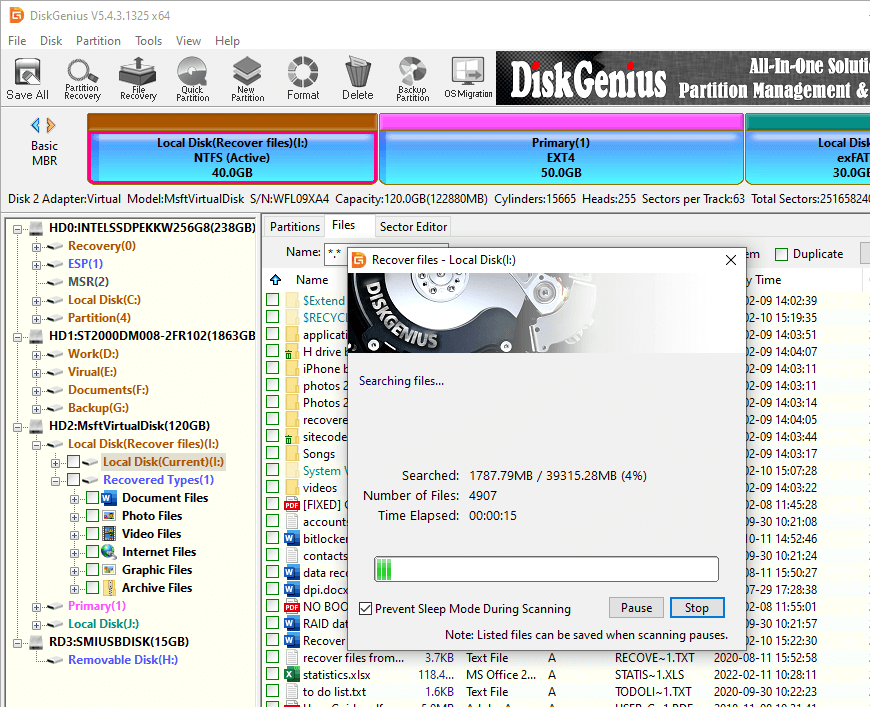Viewport: 870px width, 707px height.
Task: Switch to the Sector Editor tab
Action: (413, 227)
